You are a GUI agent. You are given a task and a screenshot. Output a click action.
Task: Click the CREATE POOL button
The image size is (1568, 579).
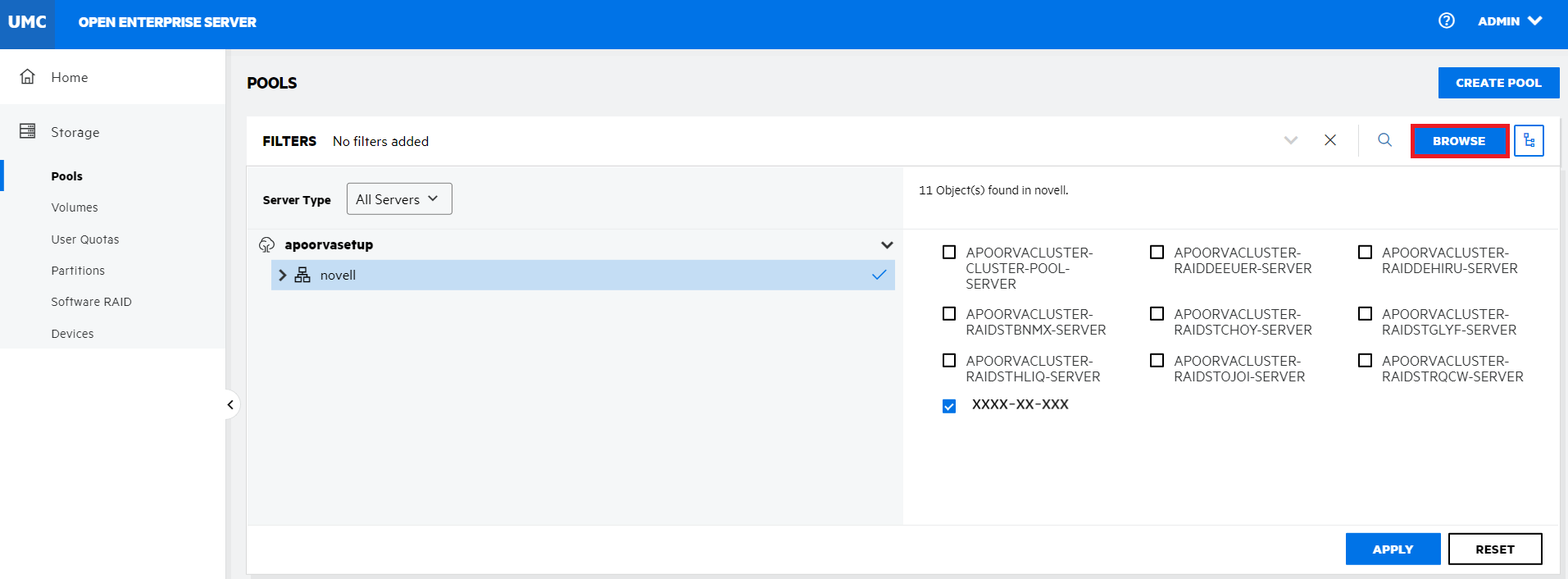pyautogui.click(x=1498, y=83)
